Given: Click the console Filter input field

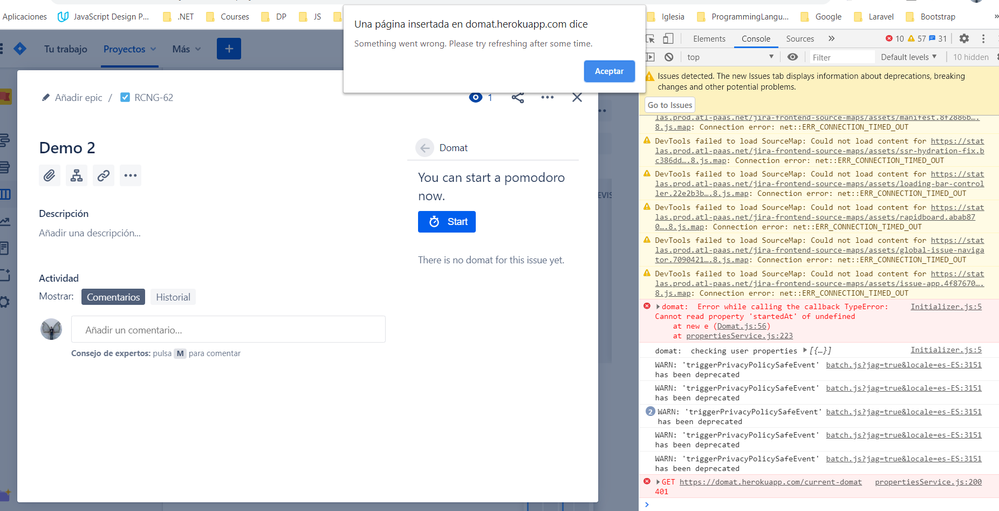Looking at the screenshot, I should tap(842, 57).
